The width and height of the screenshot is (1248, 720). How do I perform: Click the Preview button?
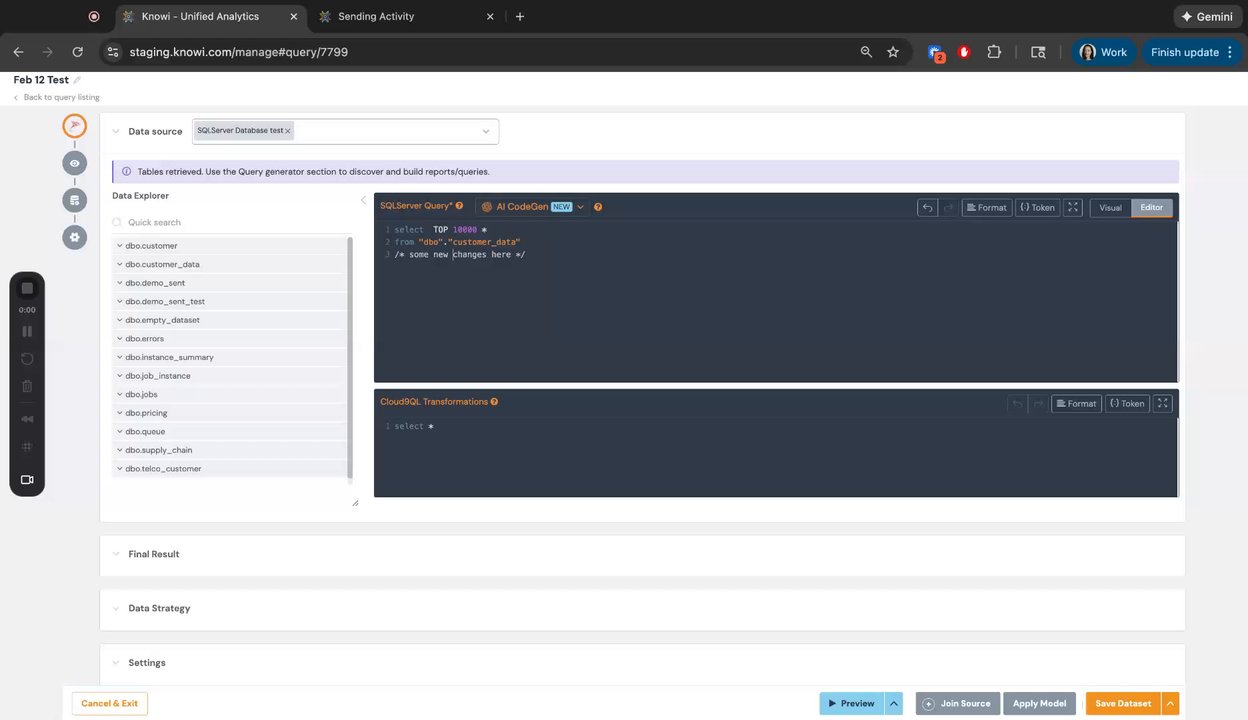click(x=851, y=704)
